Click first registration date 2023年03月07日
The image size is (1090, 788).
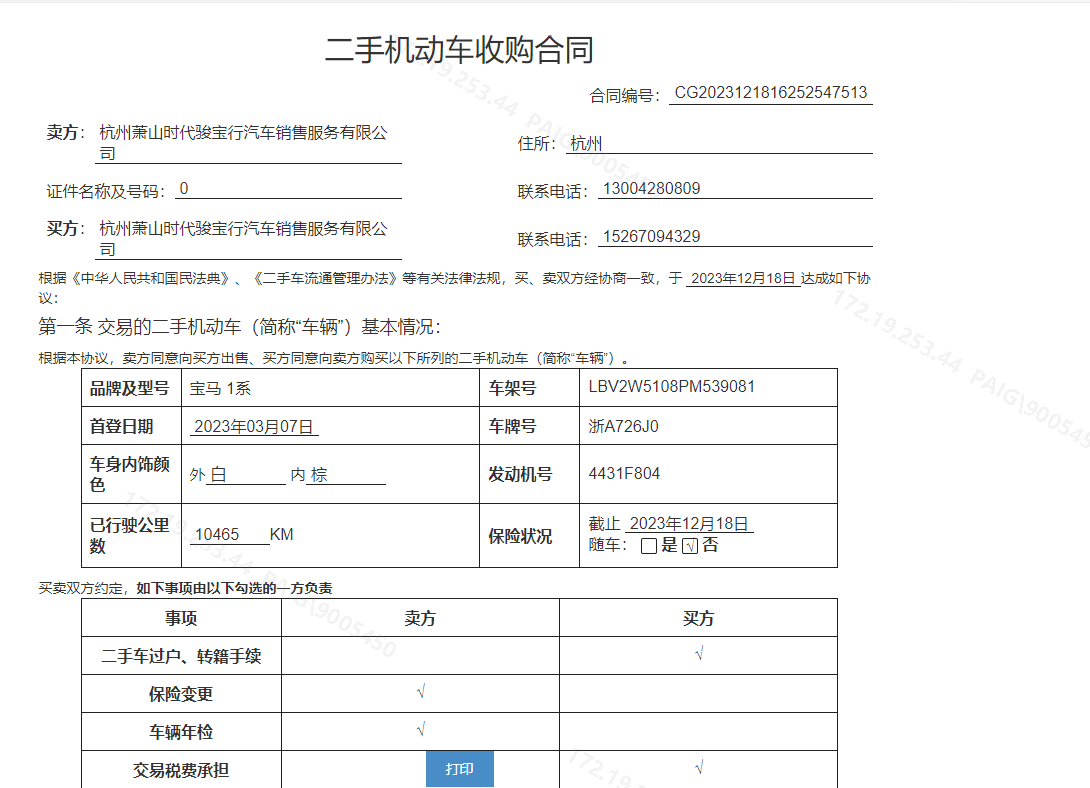[x=254, y=427]
